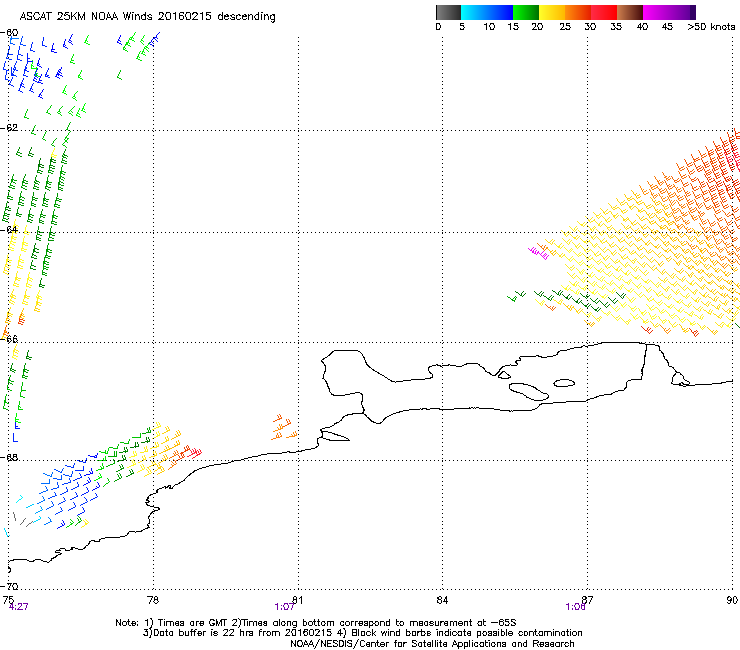Click the yellow 20-25 knots legend segment
The height and width of the screenshot is (650, 740).
point(552,12)
